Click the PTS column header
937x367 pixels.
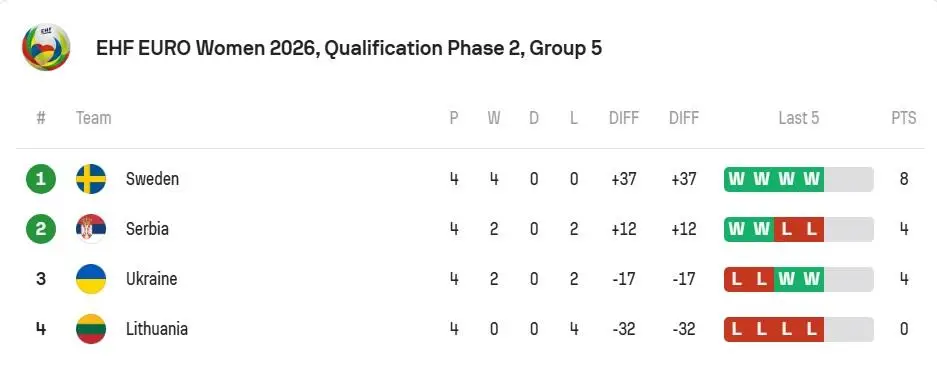(904, 118)
